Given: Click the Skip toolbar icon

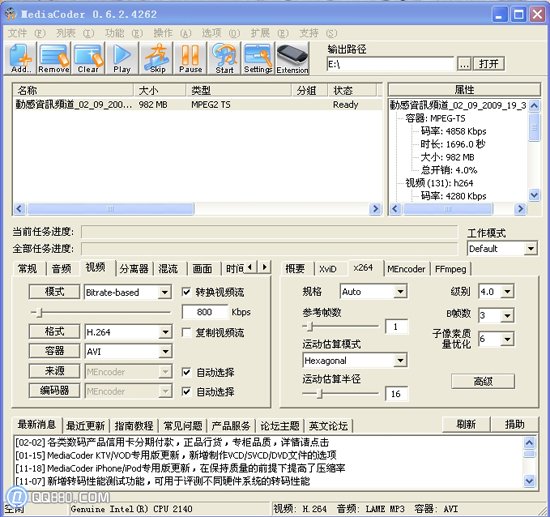Looking at the screenshot, I should [x=156, y=58].
